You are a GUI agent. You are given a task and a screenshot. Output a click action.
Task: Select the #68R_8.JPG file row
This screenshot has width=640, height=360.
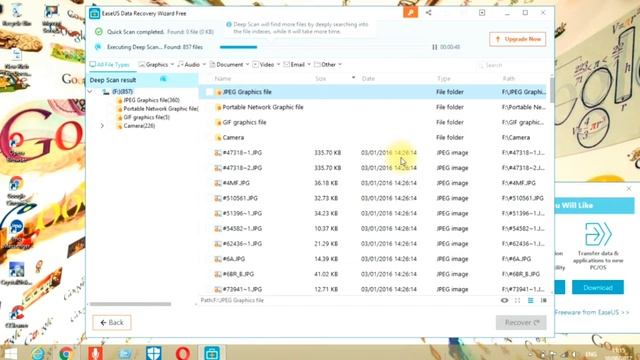pos(373,274)
